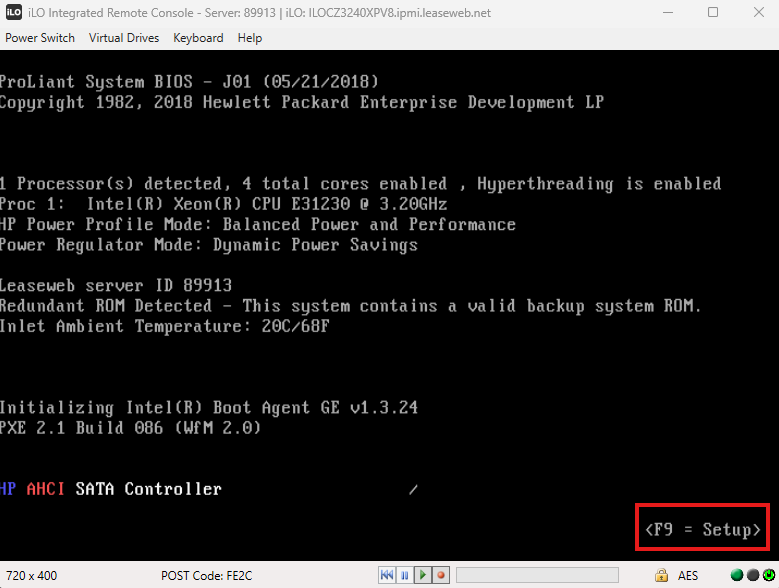779x588 pixels.
Task: Click the Proc 1 Intel Xeon line
Action: pos(223,204)
